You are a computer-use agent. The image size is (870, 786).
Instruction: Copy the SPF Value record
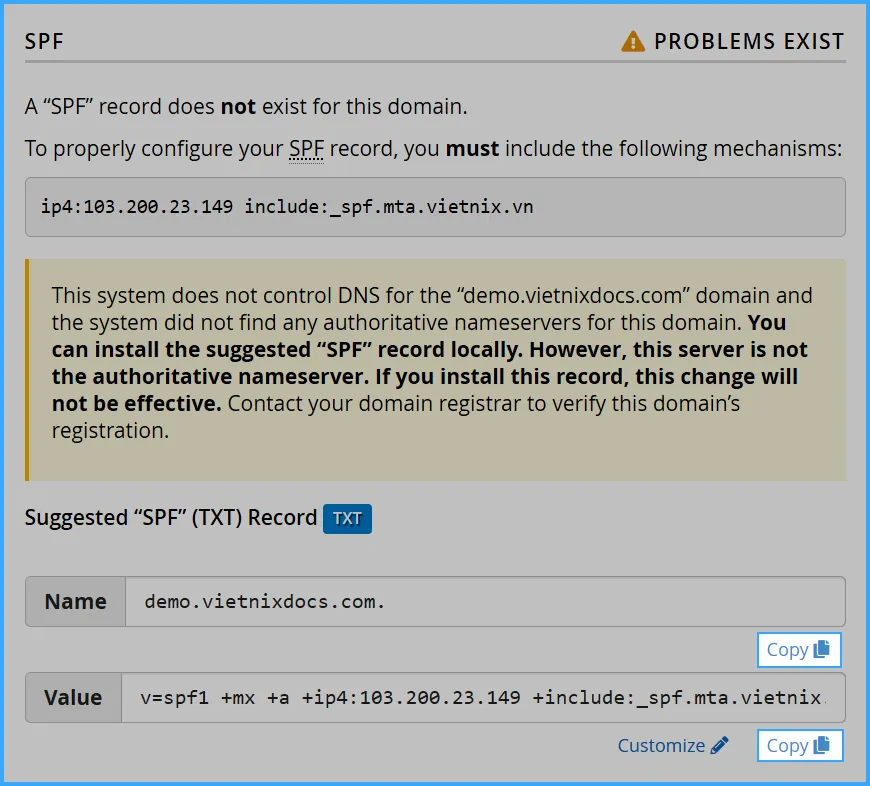tap(799, 745)
